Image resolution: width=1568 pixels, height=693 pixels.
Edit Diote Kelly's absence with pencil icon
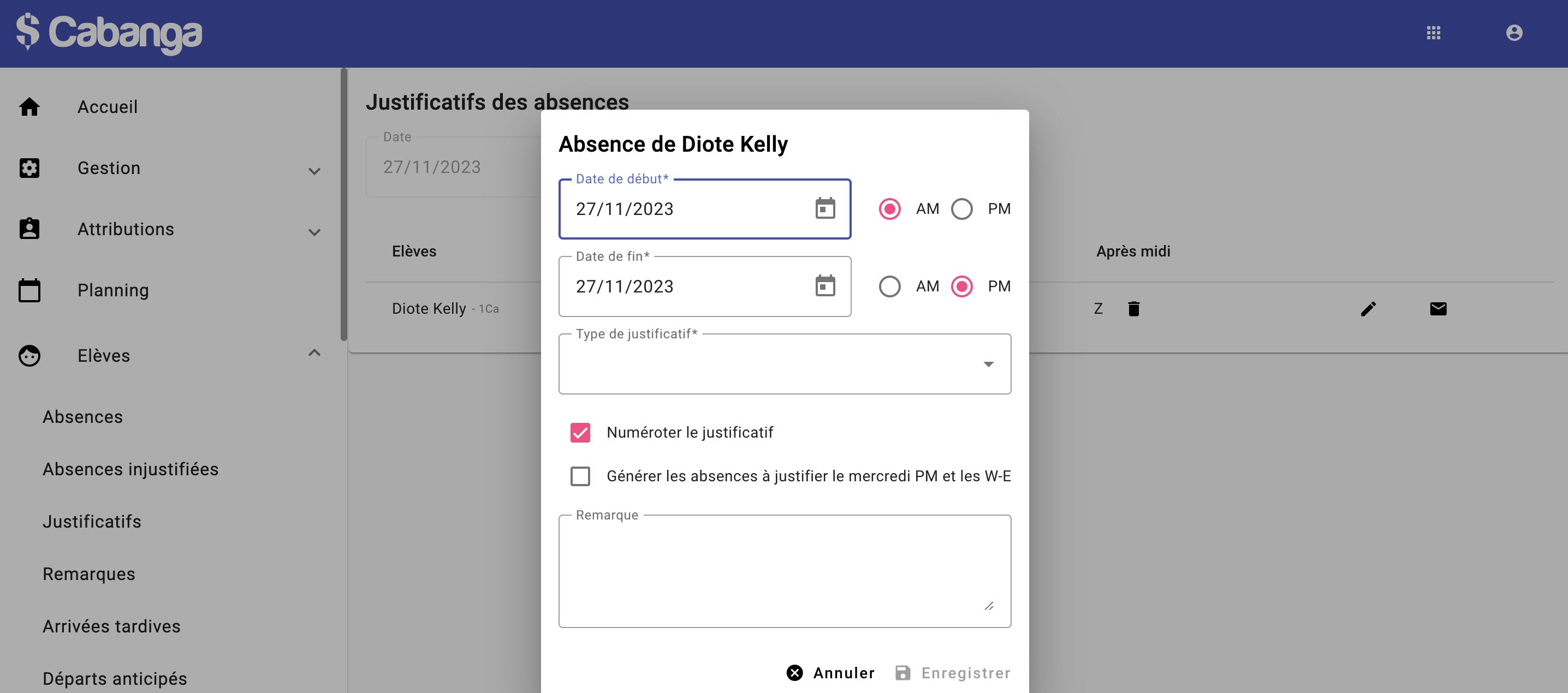coord(1368,309)
